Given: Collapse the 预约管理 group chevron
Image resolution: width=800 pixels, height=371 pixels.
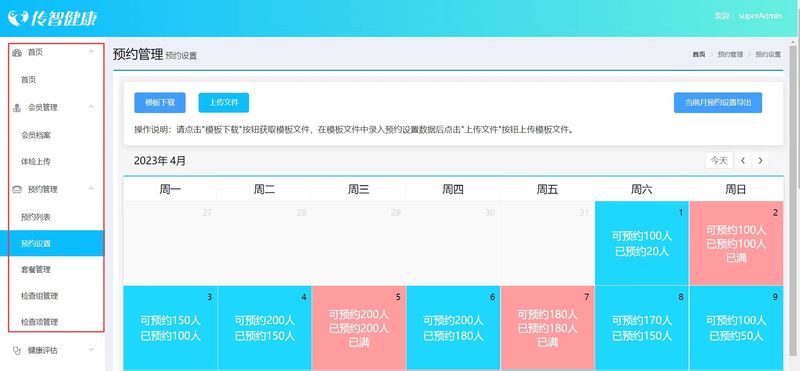Looking at the screenshot, I should click(91, 189).
